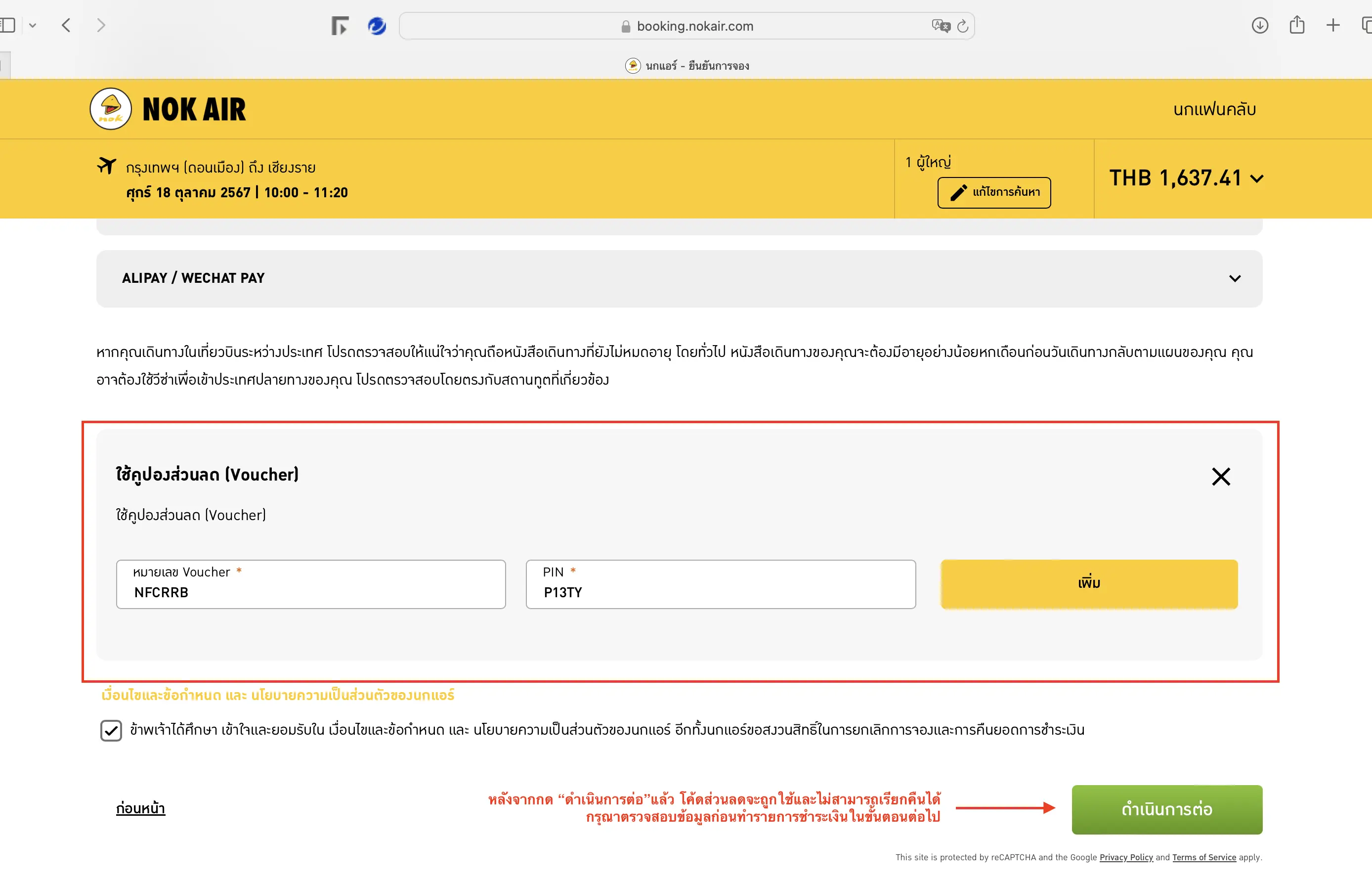Click the Nok Air bird logo
The height and width of the screenshot is (882, 1372).
(x=111, y=109)
